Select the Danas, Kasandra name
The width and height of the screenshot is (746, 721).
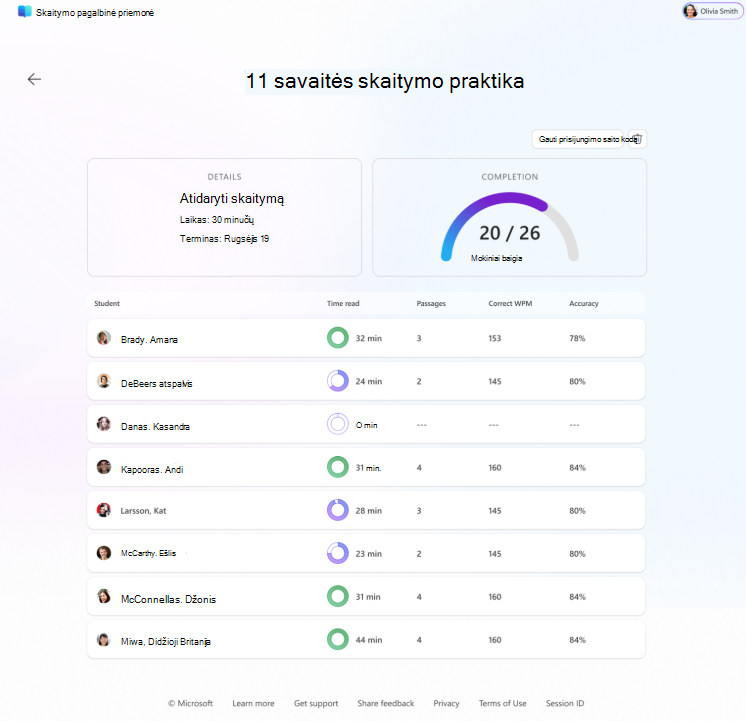pyautogui.click(x=155, y=426)
